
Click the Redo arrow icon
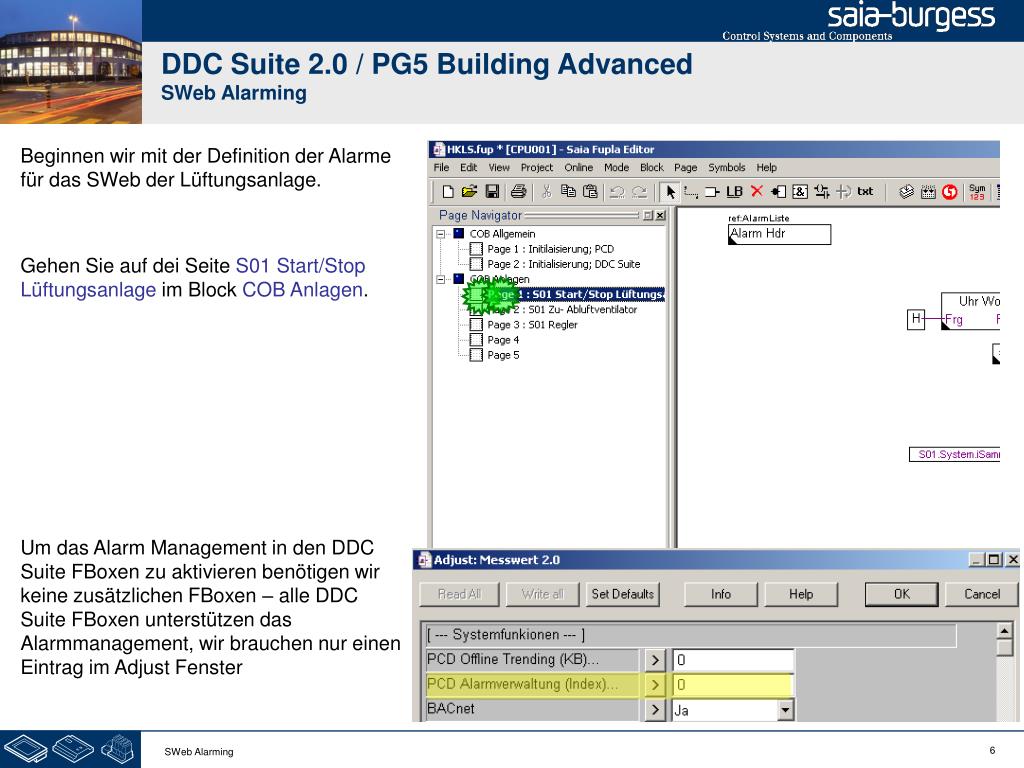pyautogui.click(x=640, y=192)
